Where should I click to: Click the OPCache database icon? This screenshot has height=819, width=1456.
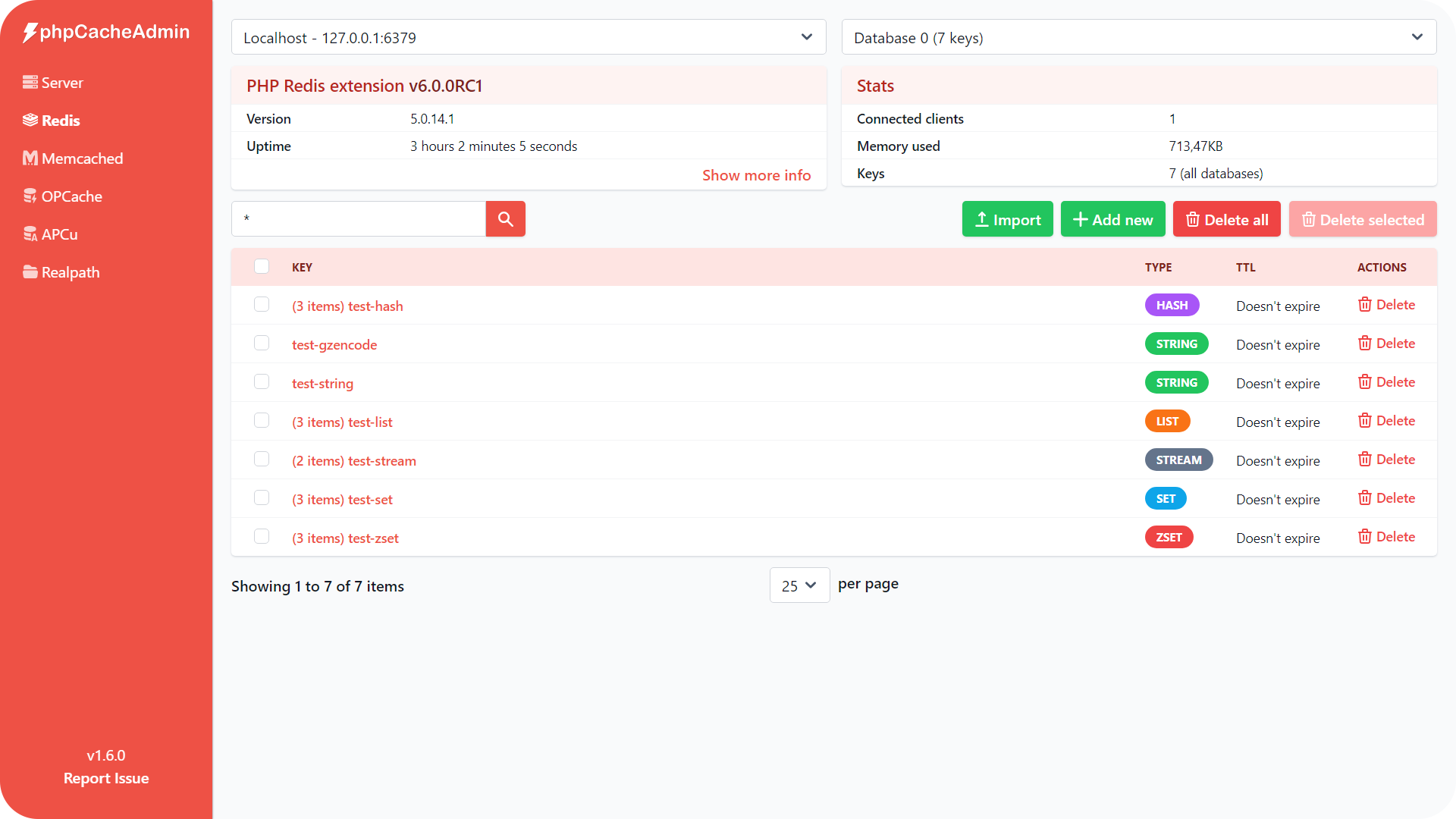30,196
